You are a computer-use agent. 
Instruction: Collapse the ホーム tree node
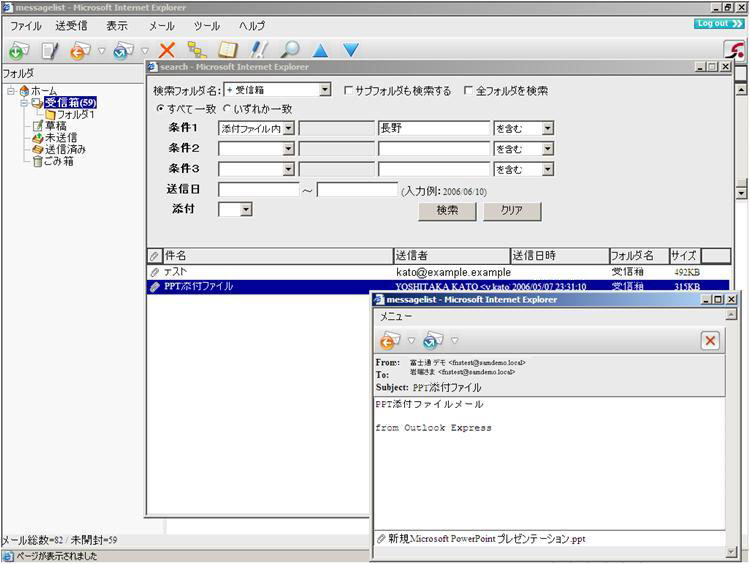(11, 90)
